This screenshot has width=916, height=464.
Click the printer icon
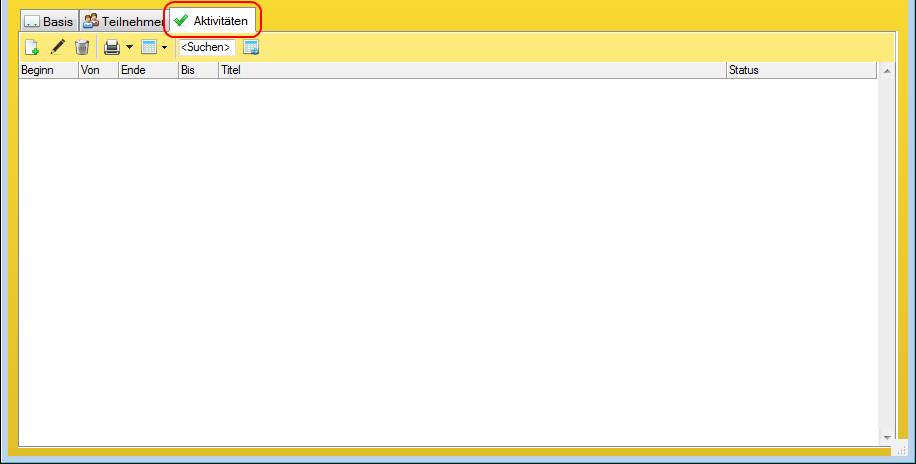point(112,47)
